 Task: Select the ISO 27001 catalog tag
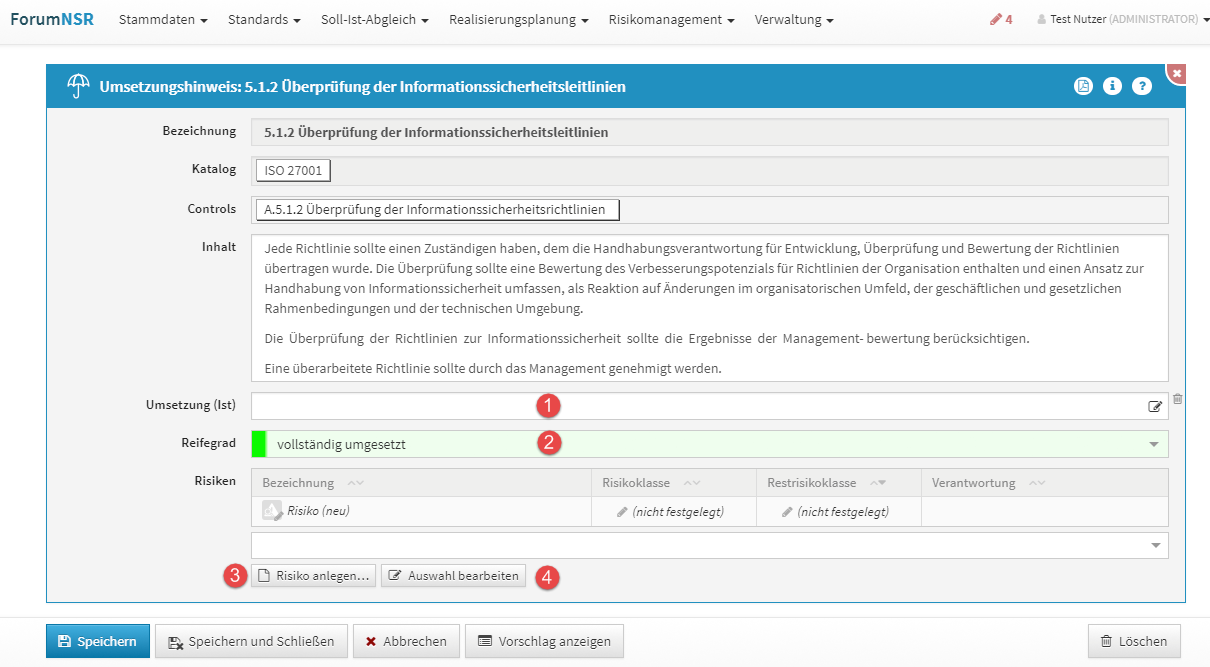(x=293, y=171)
